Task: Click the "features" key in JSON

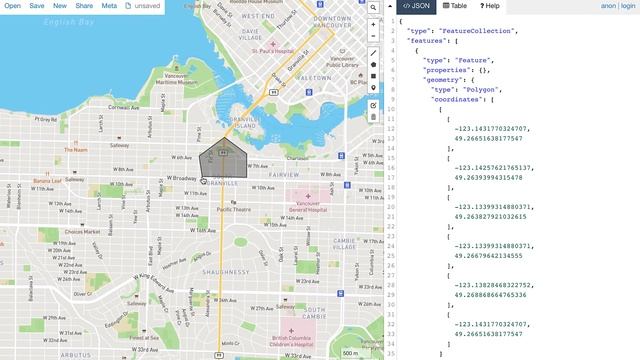Action: tap(427, 41)
